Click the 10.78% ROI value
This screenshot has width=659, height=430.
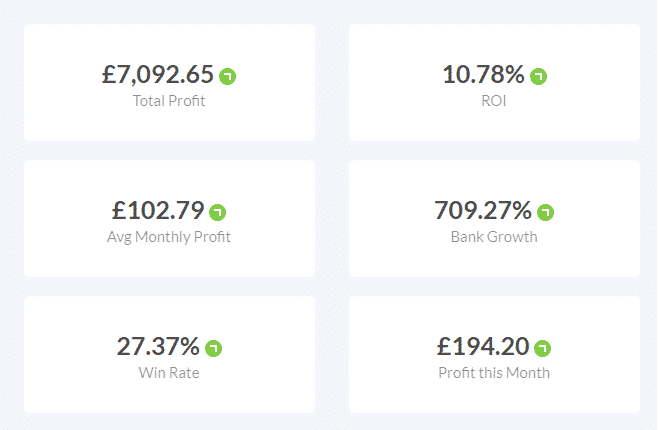tap(483, 74)
